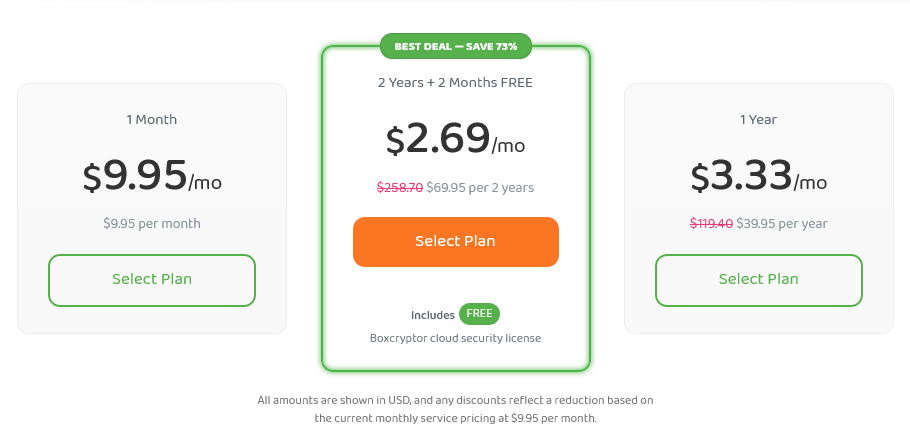Click the Includes label

pyautogui.click(x=433, y=315)
